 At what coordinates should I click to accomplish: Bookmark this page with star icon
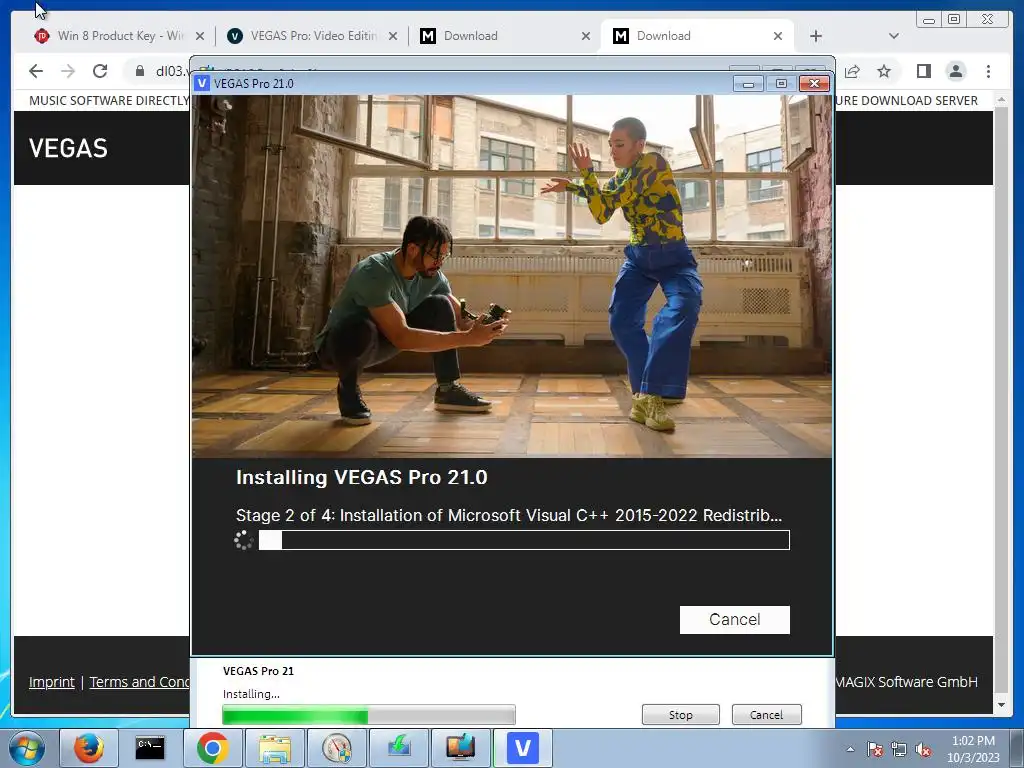884,71
